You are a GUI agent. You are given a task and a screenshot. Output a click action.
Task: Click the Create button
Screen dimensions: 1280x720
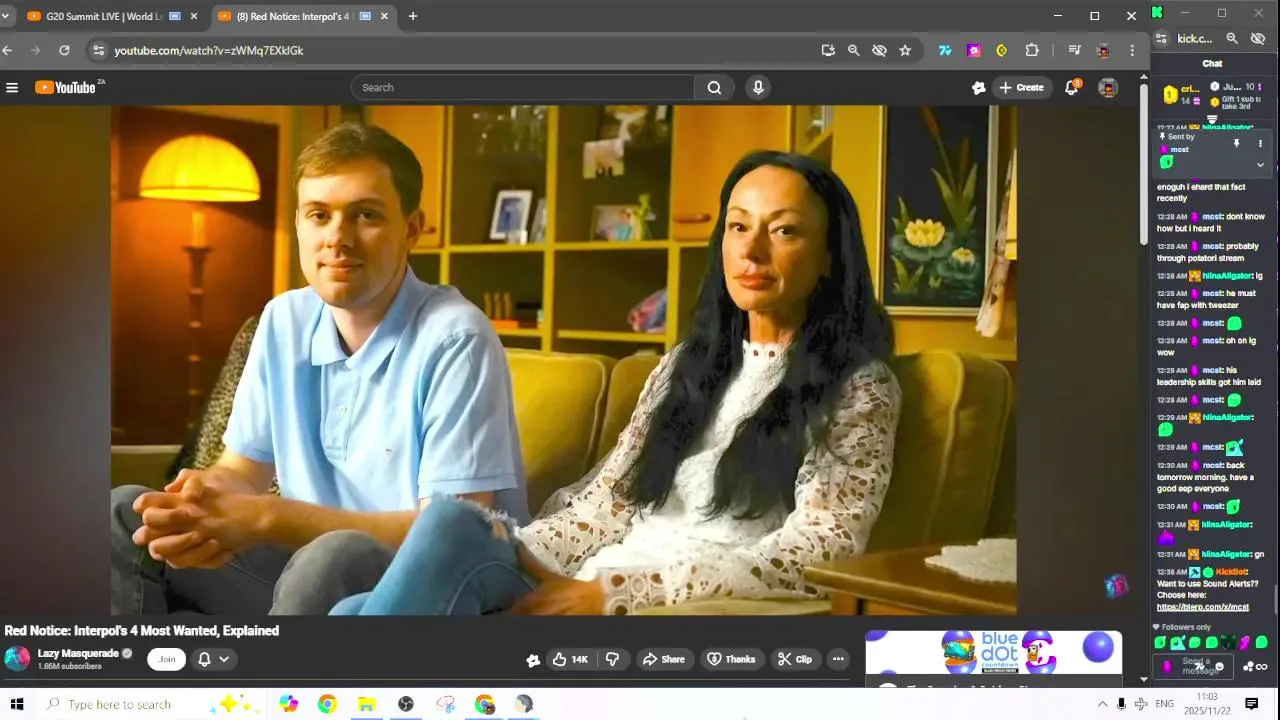[1021, 88]
